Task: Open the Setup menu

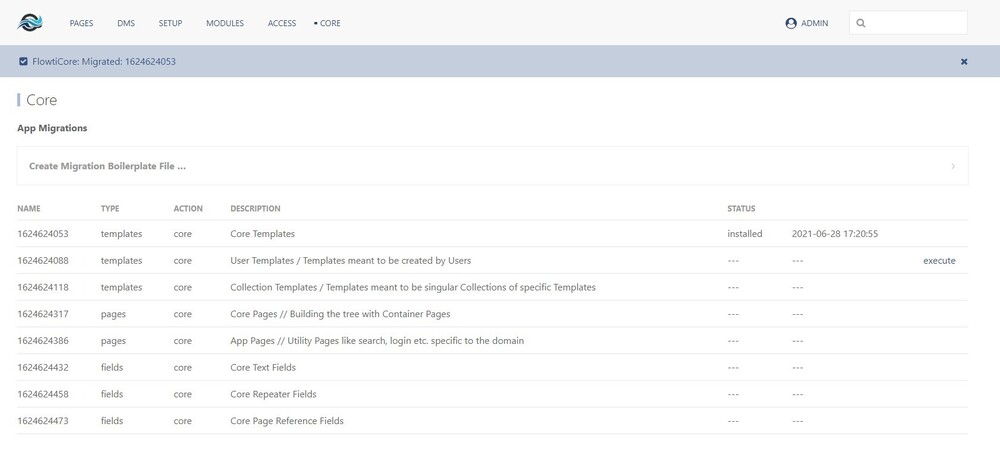Action: pyautogui.click(x=170, y=23)
